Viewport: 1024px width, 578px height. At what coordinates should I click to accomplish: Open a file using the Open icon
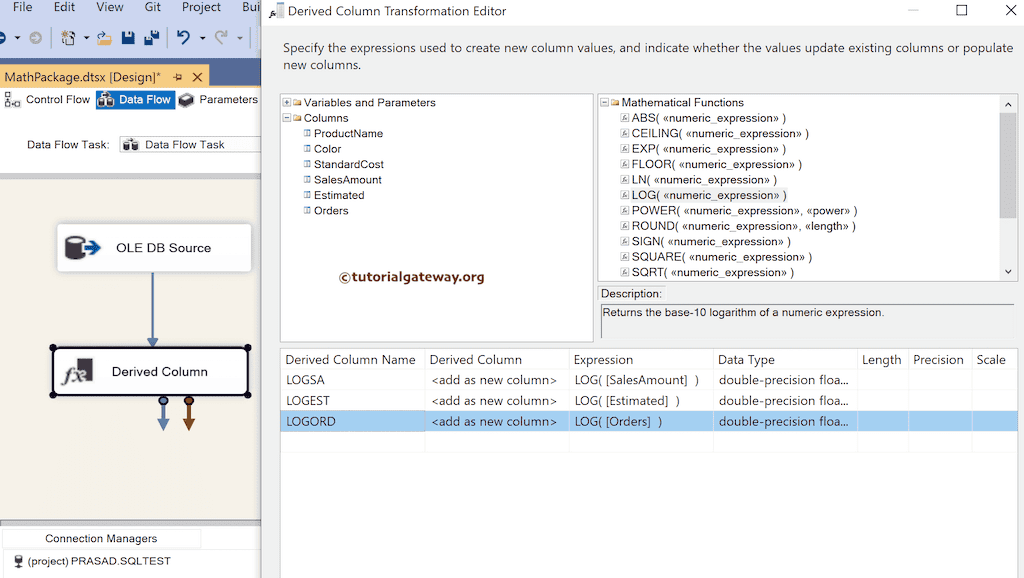104,38
